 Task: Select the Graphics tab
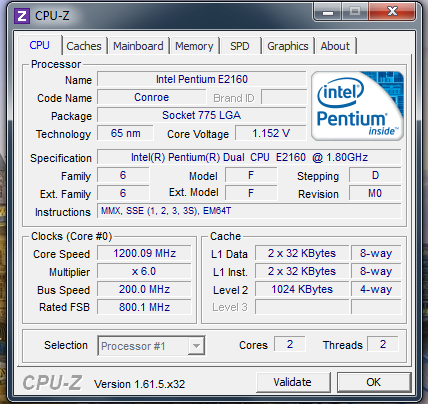click(288, 46)
